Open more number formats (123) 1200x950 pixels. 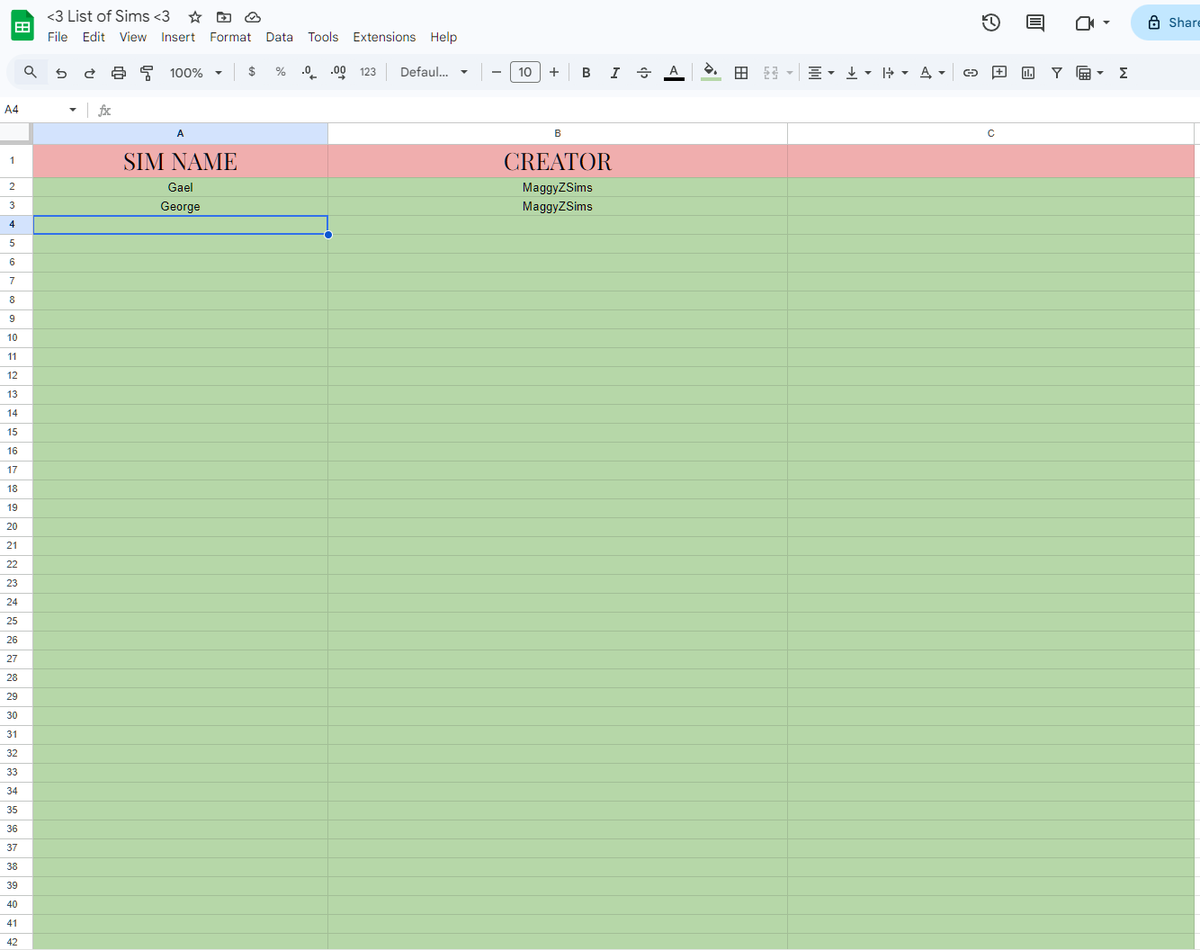(x=367, y=72)
